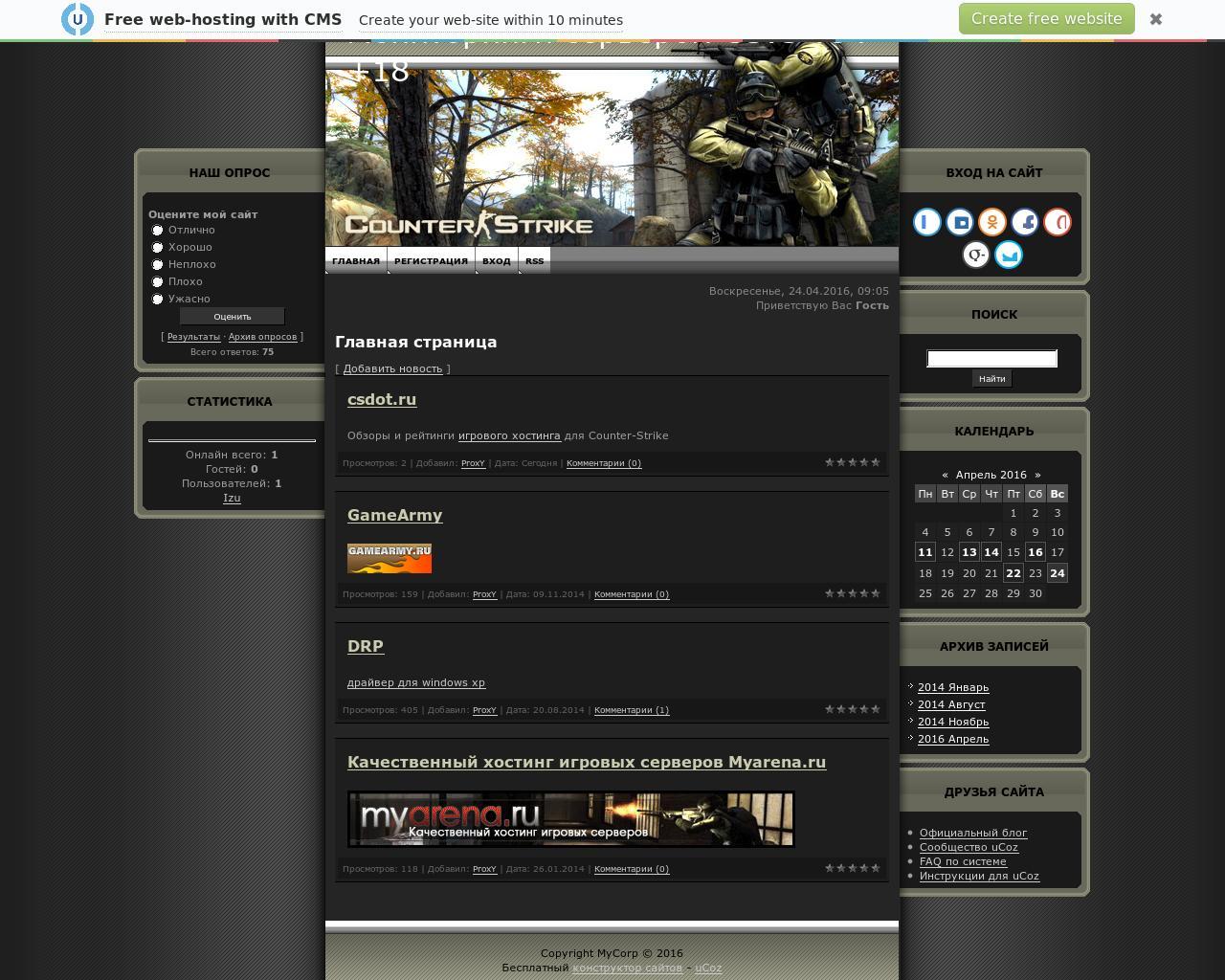Rate the Myarena post with stars
This screenshot has width=1225, height=980.
pyautogui.click(x=853, y=868)
